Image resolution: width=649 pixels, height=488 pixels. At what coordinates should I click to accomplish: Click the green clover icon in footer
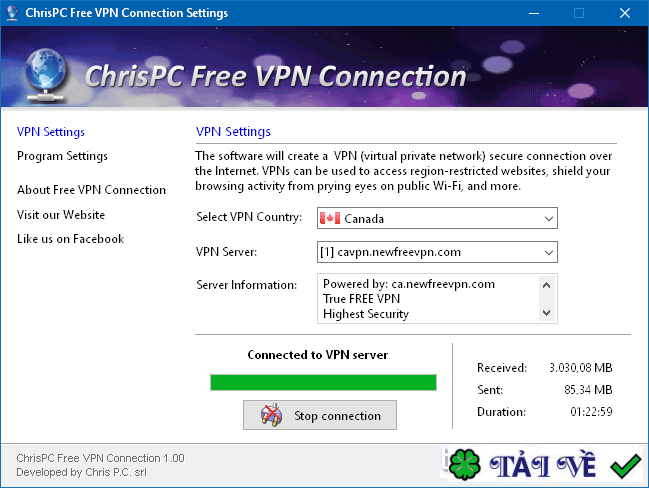tap(464, 465)
